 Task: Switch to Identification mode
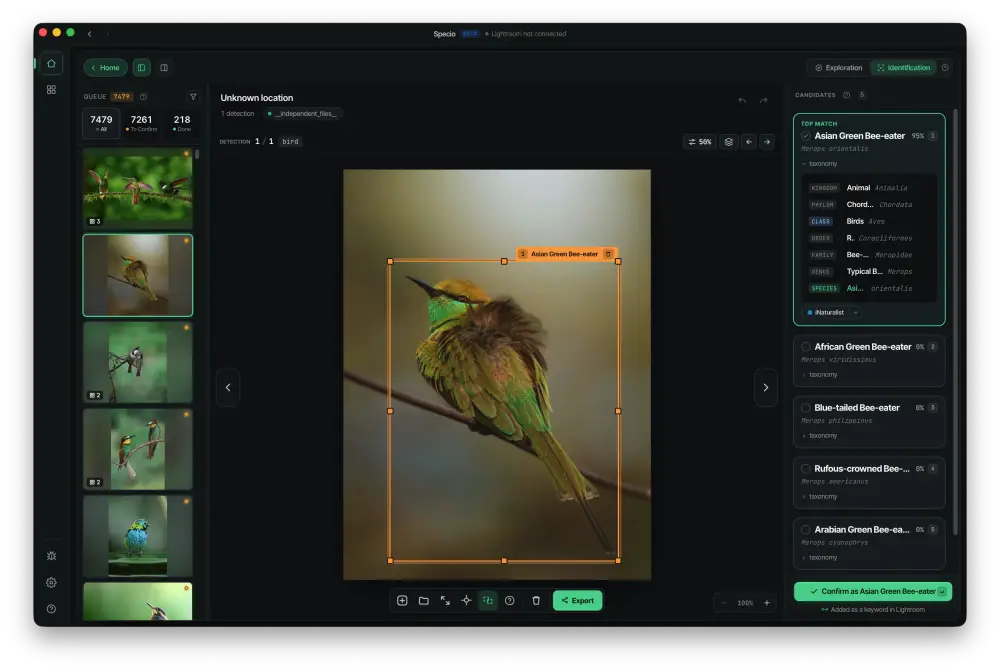tap(903, 68)
